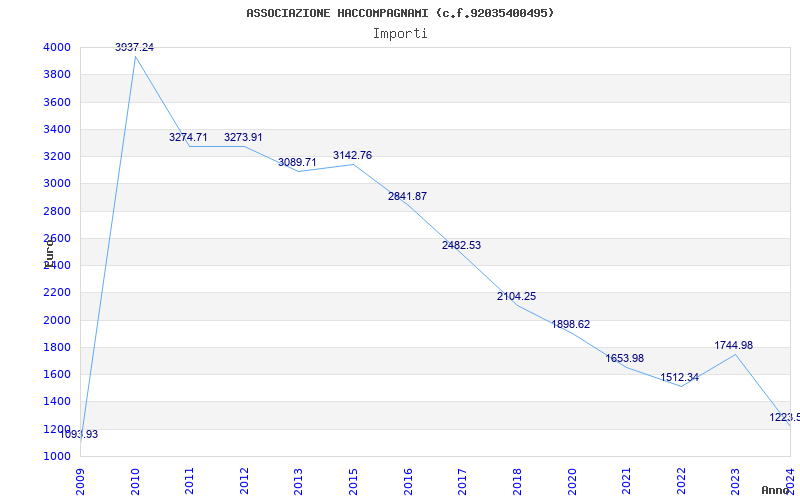Click the Euro y-axis title

pyautogui.click(x=49, y=254)
